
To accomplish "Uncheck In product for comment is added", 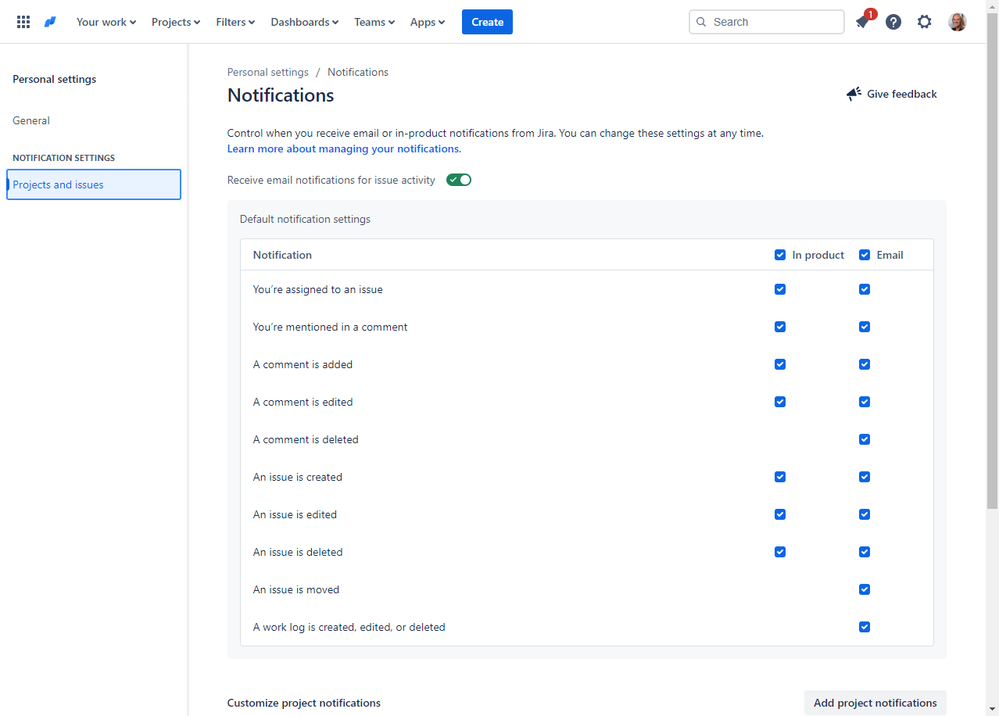I will 780,364.
